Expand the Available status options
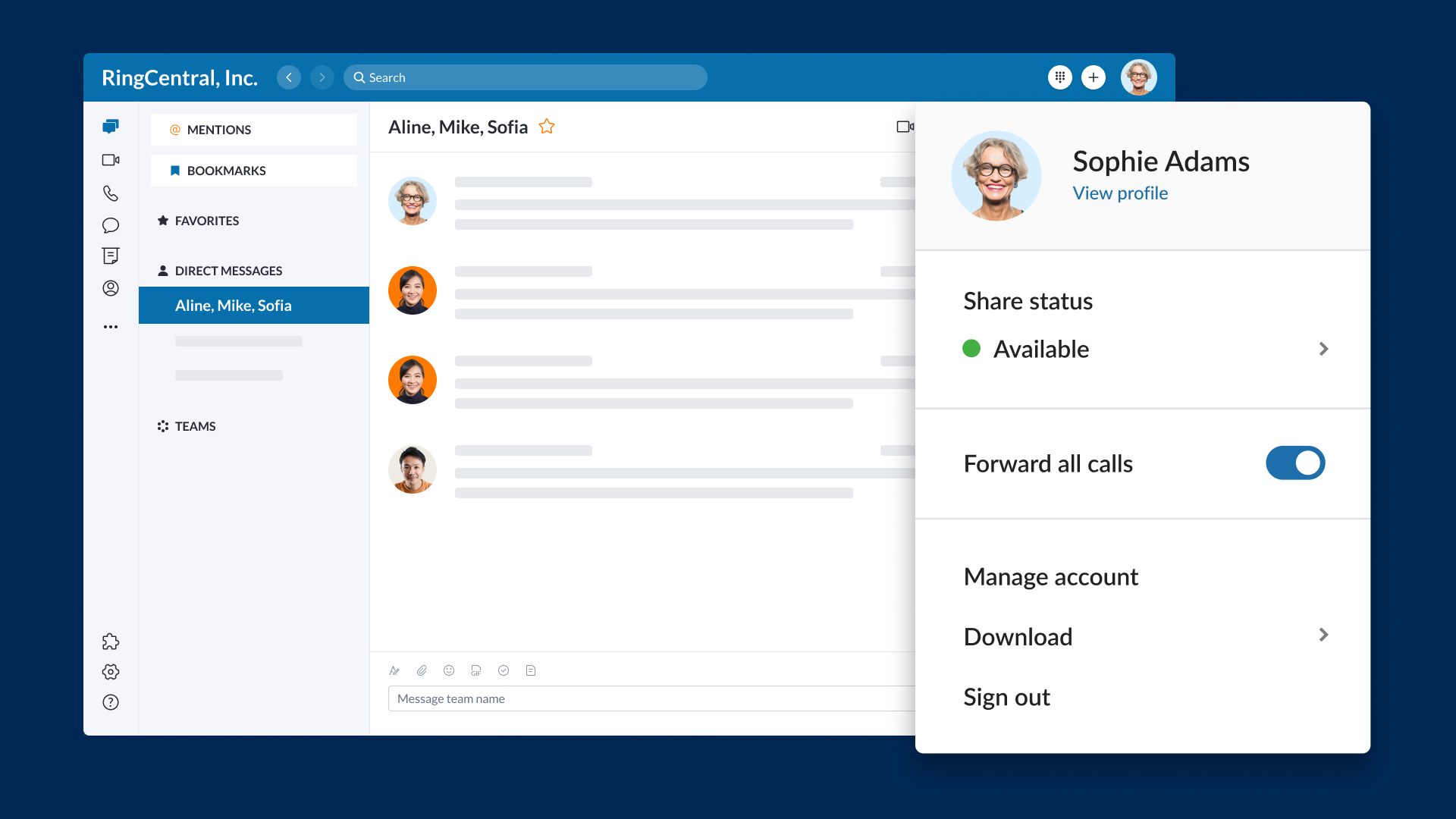 coord(1323,349)
